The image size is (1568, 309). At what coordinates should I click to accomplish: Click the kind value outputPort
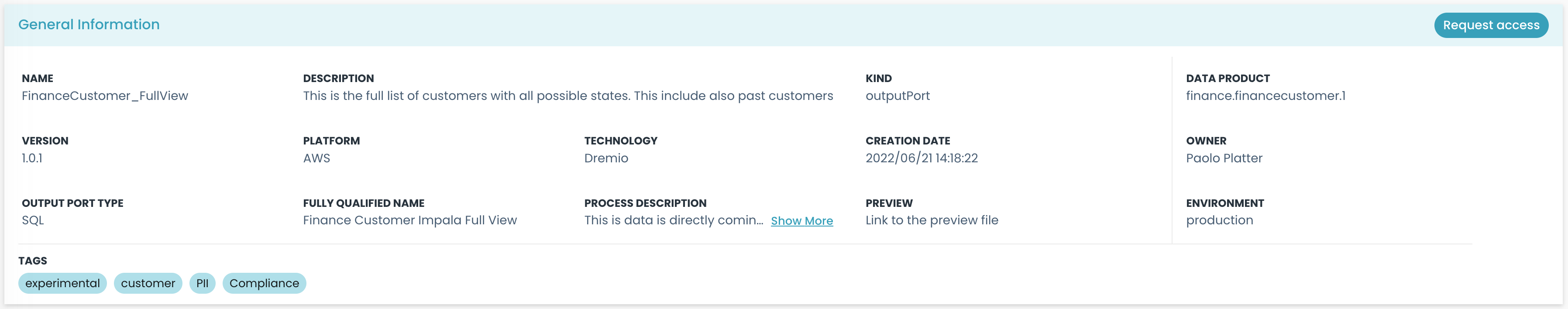point(898,96)
